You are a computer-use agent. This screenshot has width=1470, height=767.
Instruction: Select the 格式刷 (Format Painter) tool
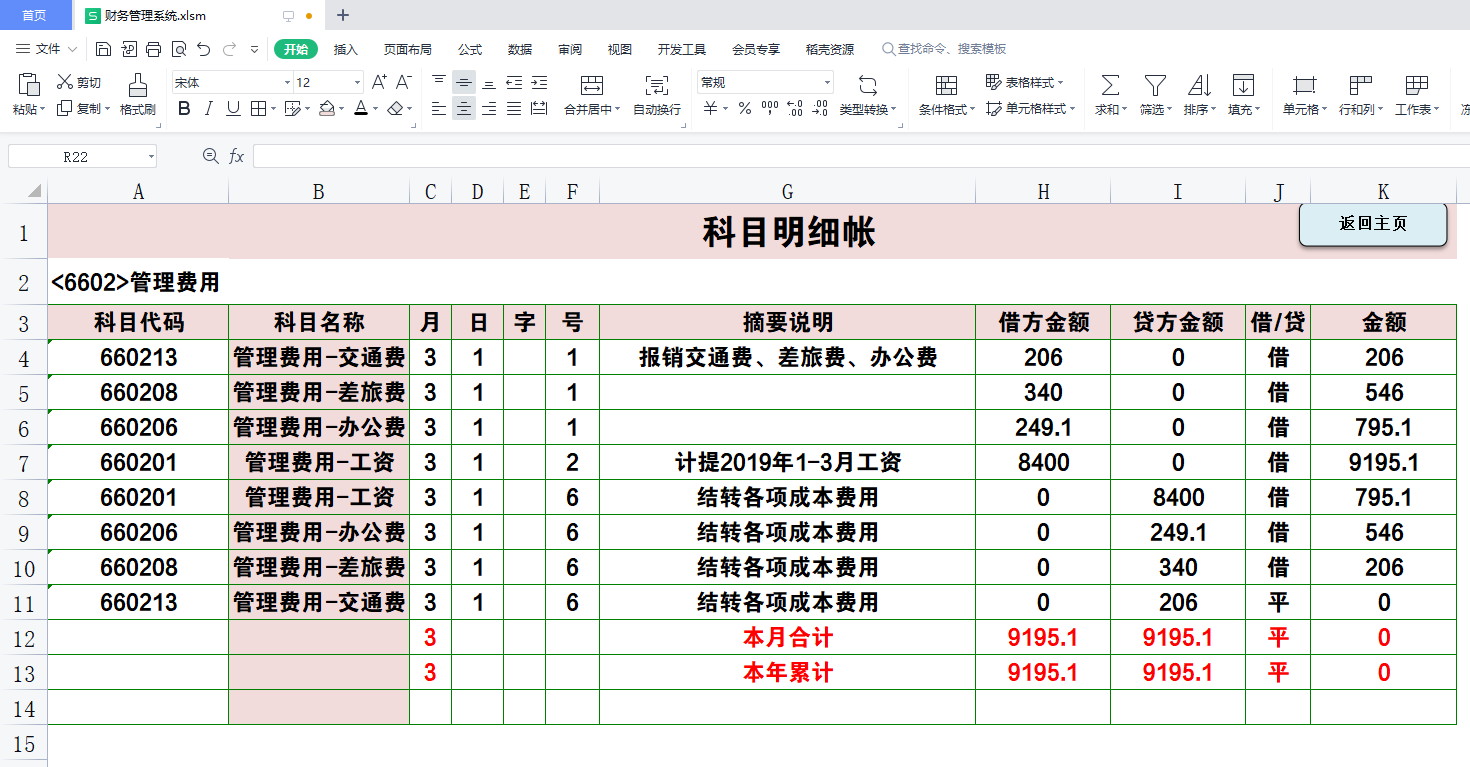(x=137, y=95)
